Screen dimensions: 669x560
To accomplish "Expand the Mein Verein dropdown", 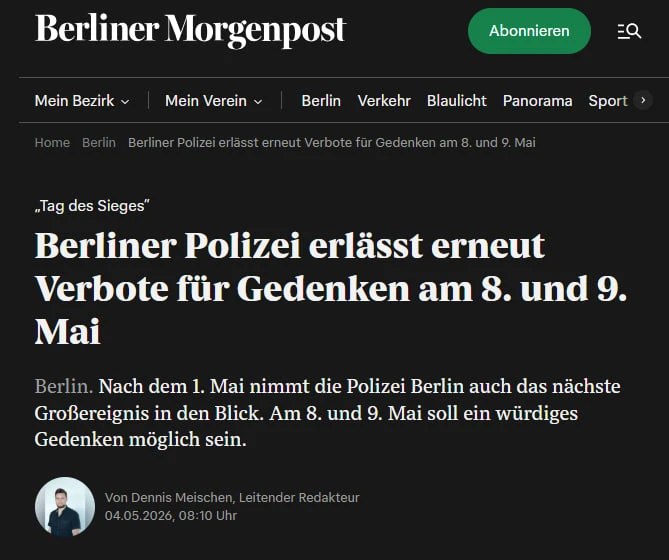I will point(213,101).
